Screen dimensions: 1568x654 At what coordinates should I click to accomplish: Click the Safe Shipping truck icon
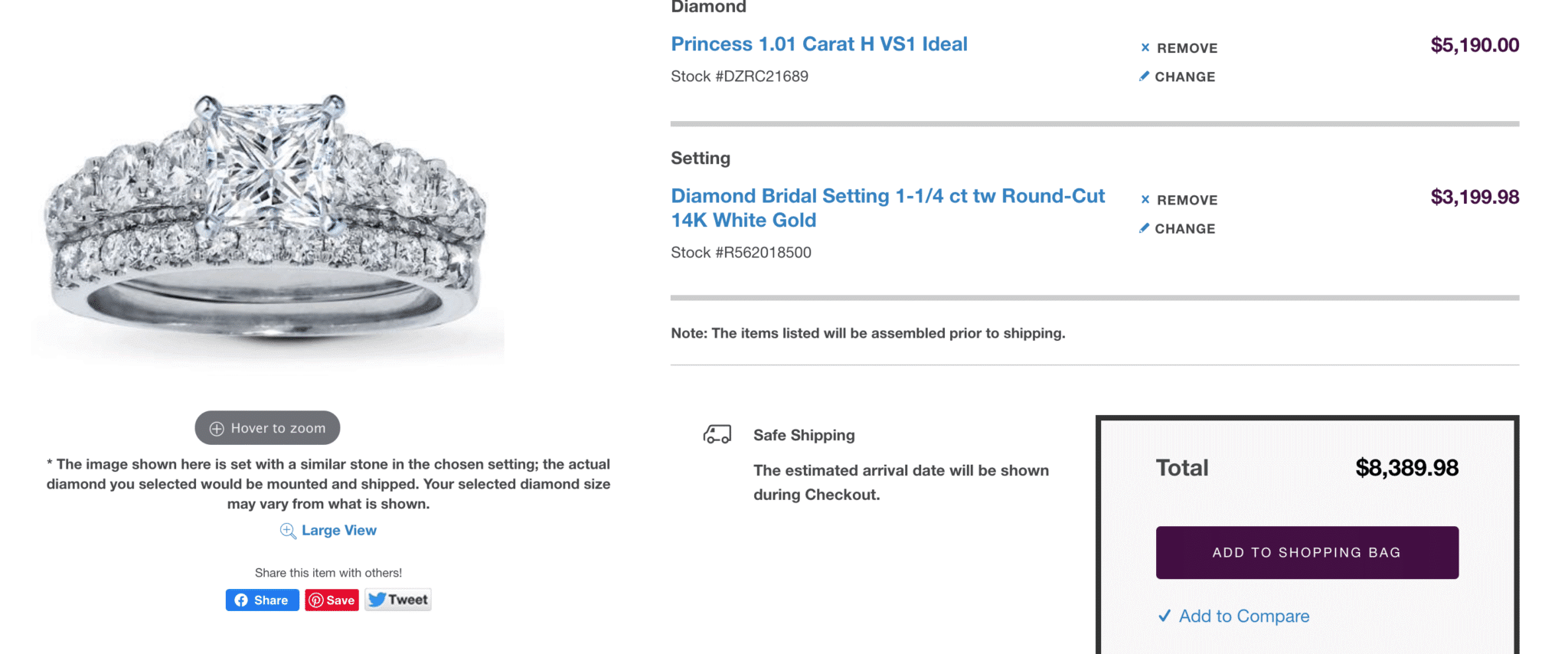(x=717, y=434)
